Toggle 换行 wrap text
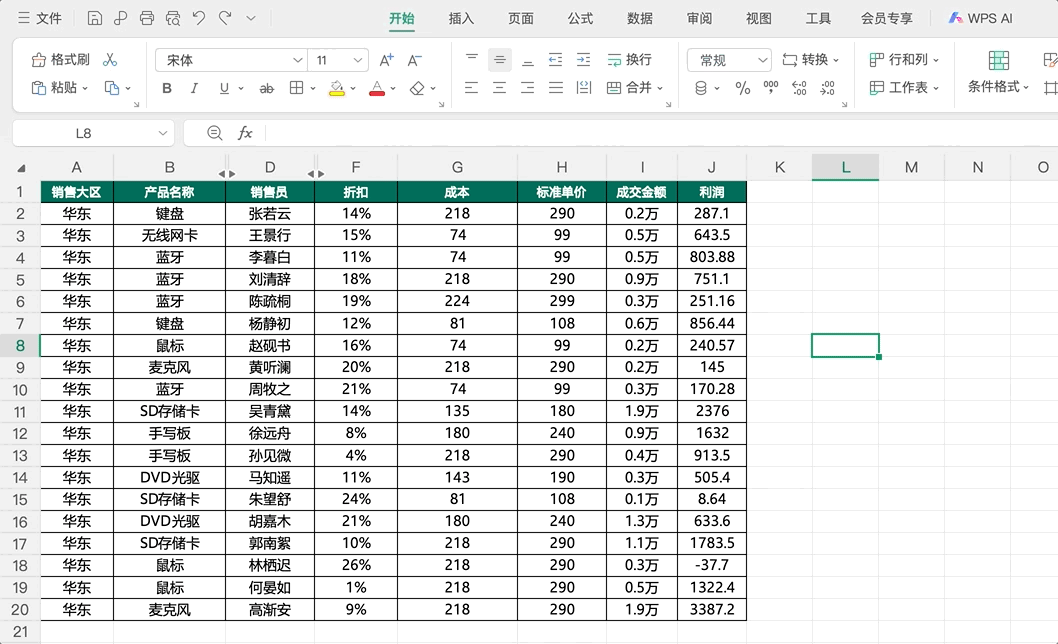The width and height of the screenshot is (1058, 644). coord(630,60)
